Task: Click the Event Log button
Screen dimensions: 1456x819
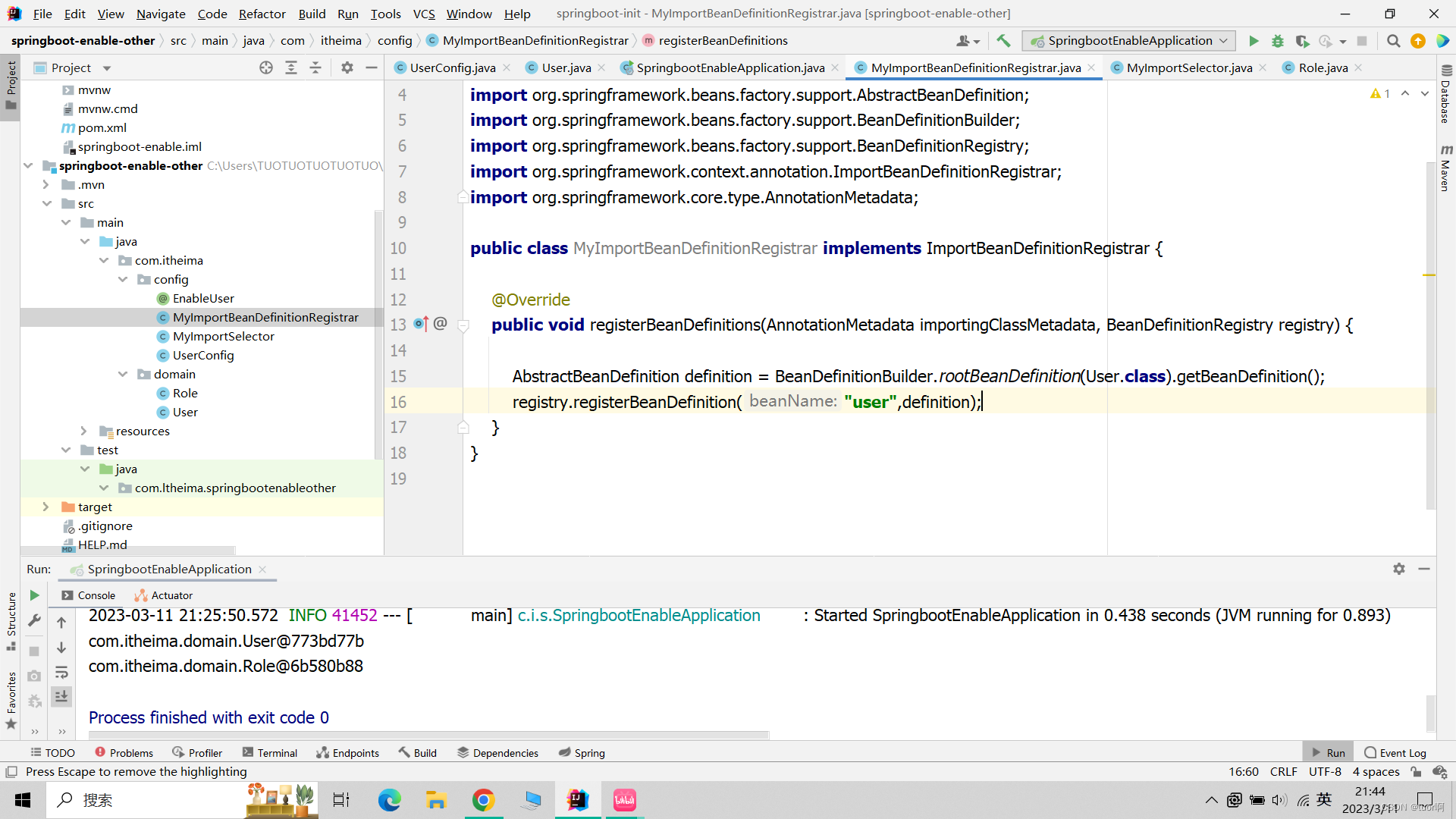Action: click(1395, 753)
